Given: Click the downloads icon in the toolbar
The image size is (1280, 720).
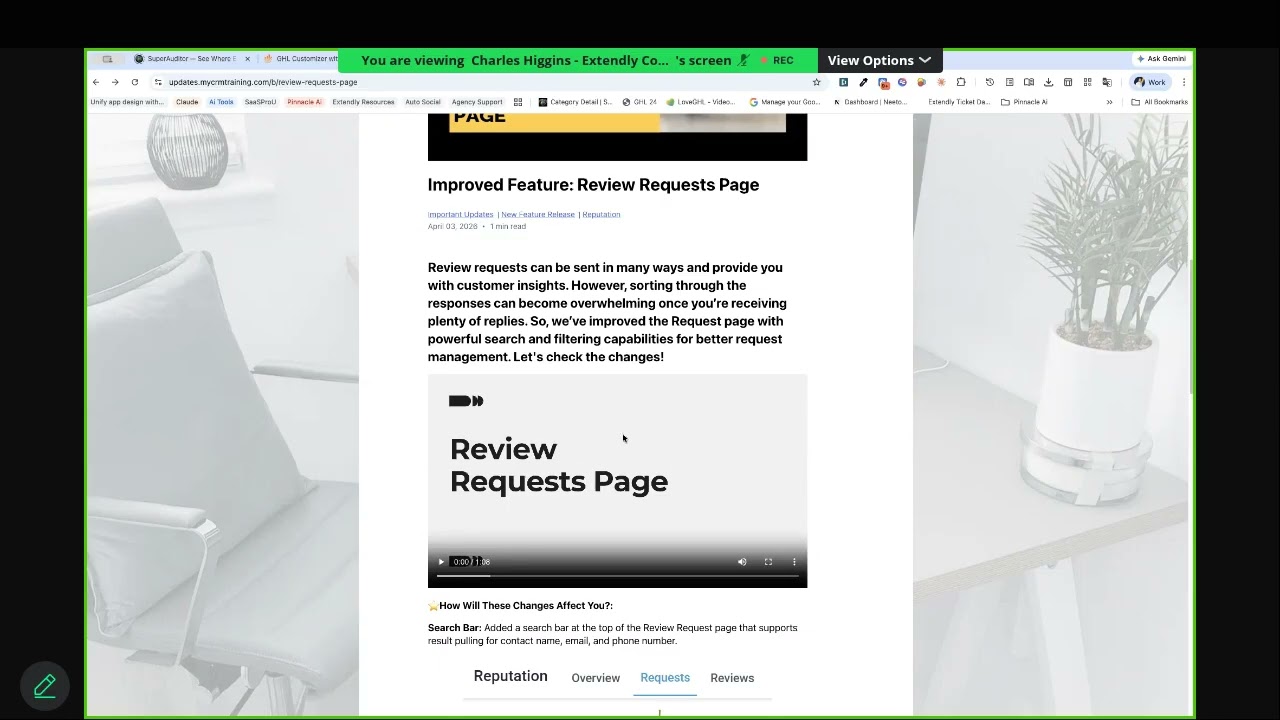Looking at the screenshot, I should pyautogui.click(x=1048, y=82).
